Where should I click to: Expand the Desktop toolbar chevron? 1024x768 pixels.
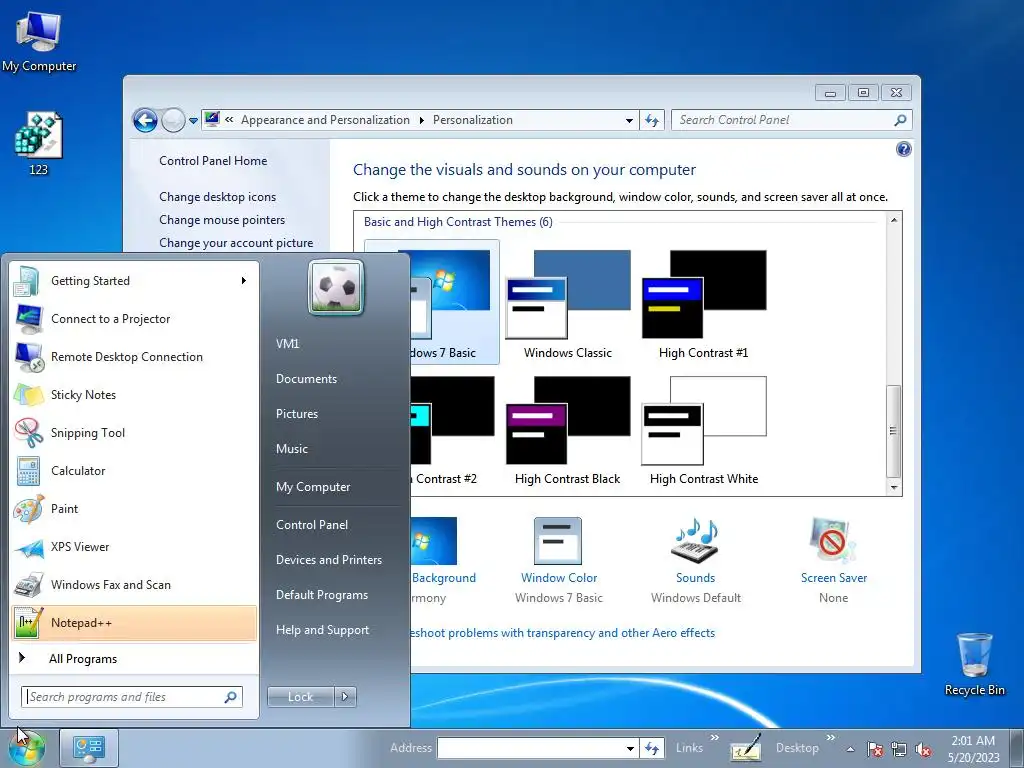click(x=831, y=738)
